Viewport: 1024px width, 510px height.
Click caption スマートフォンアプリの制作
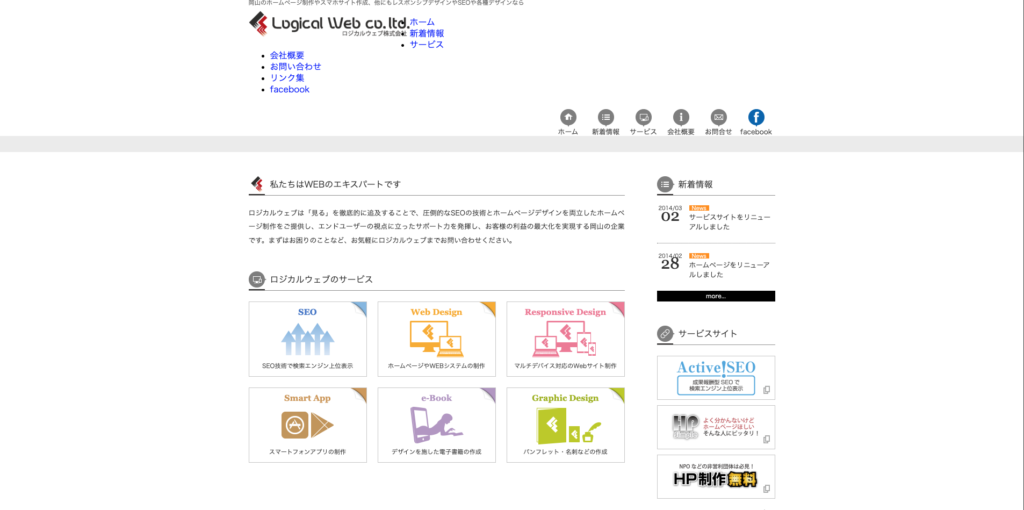point(308,452)
